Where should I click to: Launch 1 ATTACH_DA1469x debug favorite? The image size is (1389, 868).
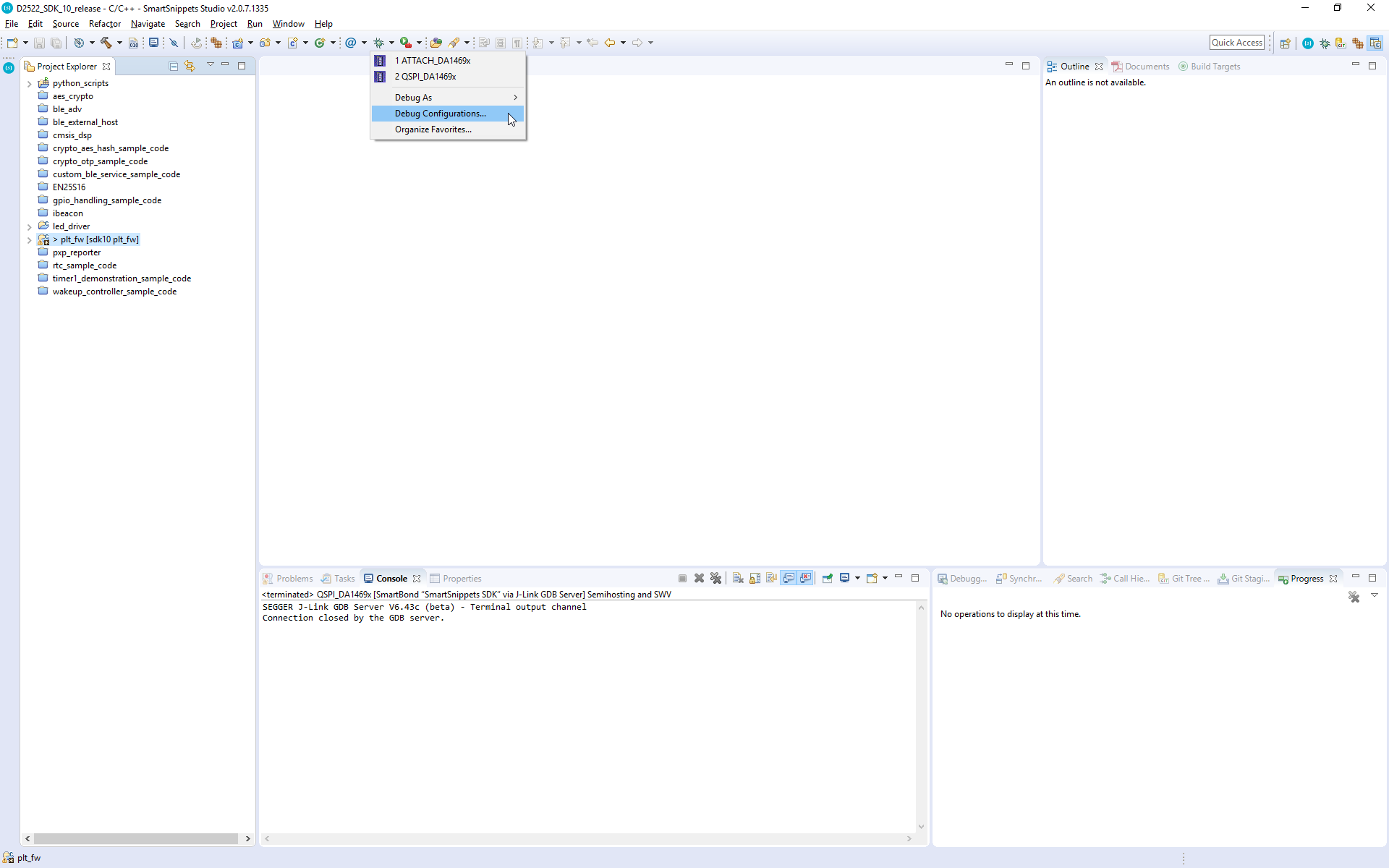[432, 61]
